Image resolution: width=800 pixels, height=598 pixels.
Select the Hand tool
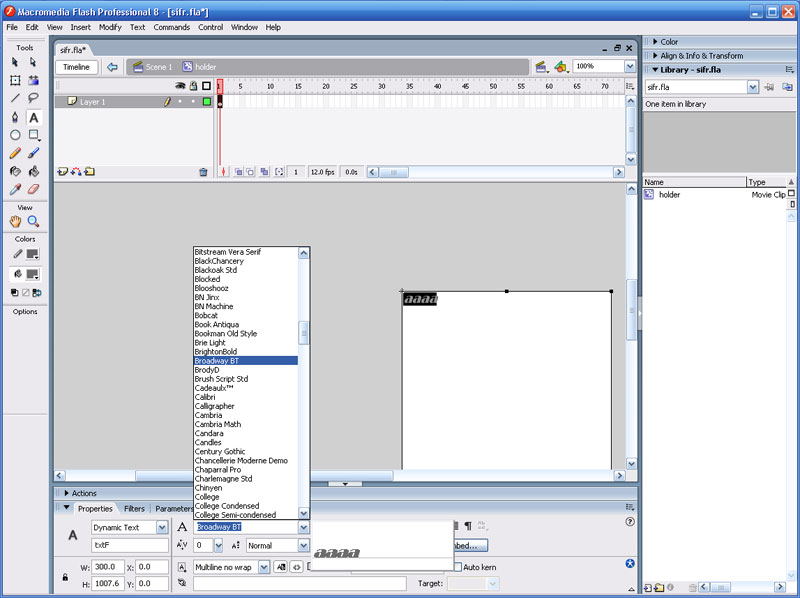coord(15,221)
